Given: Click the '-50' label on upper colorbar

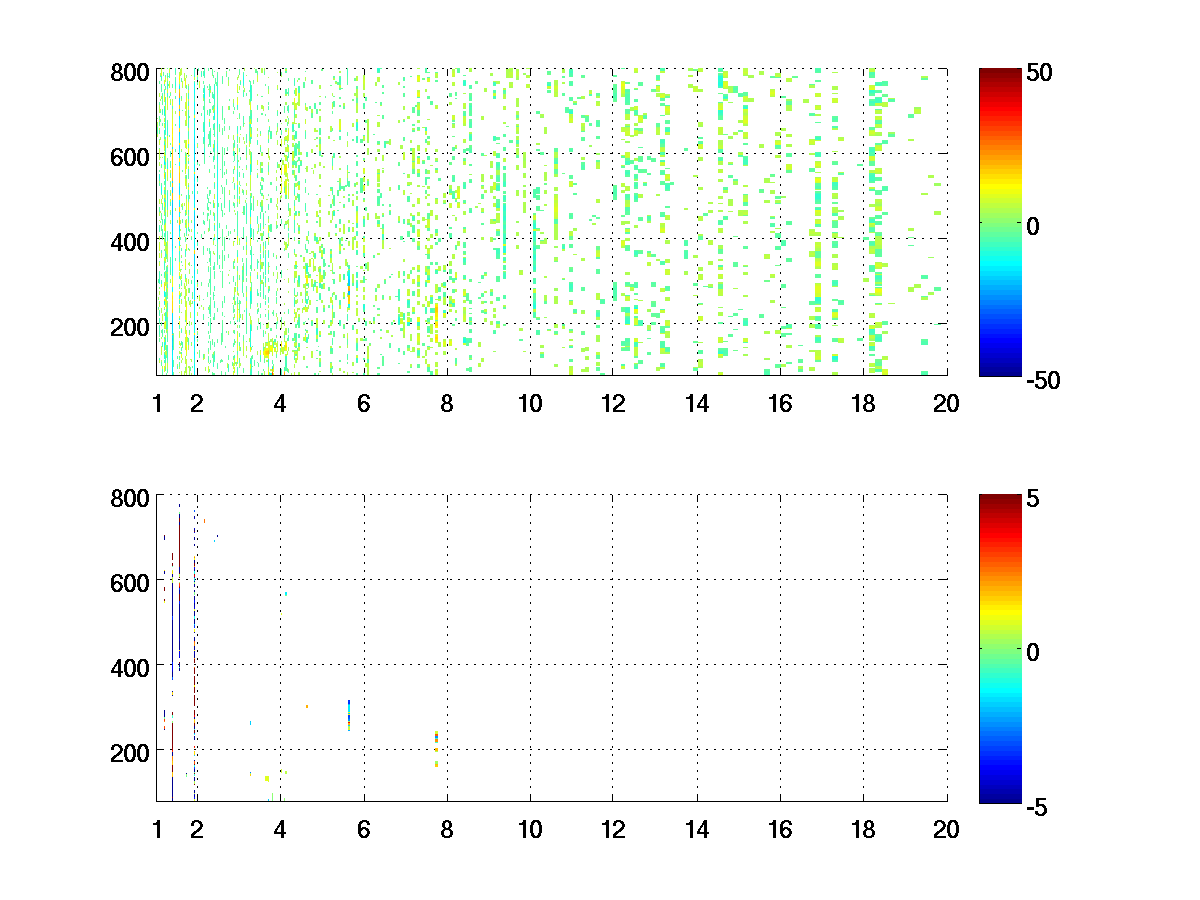Looking at the screenshot, I should click(x=1043, y=380).
